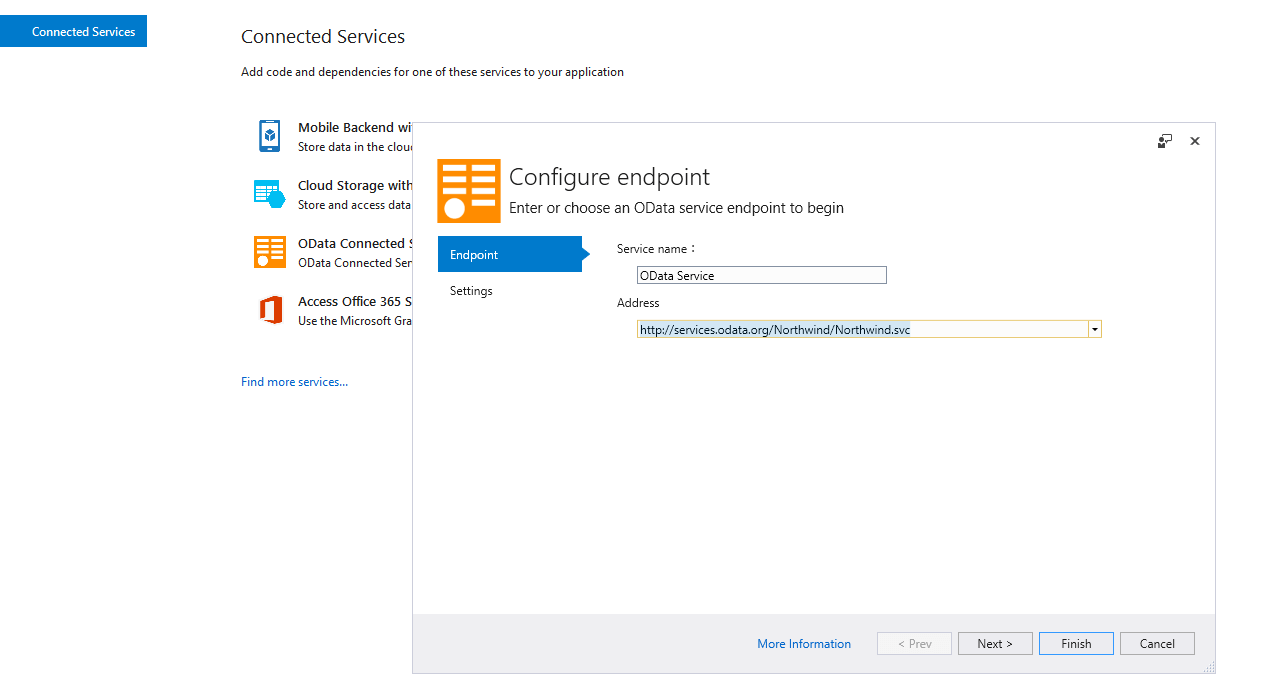Close the Configure endpoint dialog
This screenshot has width=1261, height=700.
point(1194,141)
